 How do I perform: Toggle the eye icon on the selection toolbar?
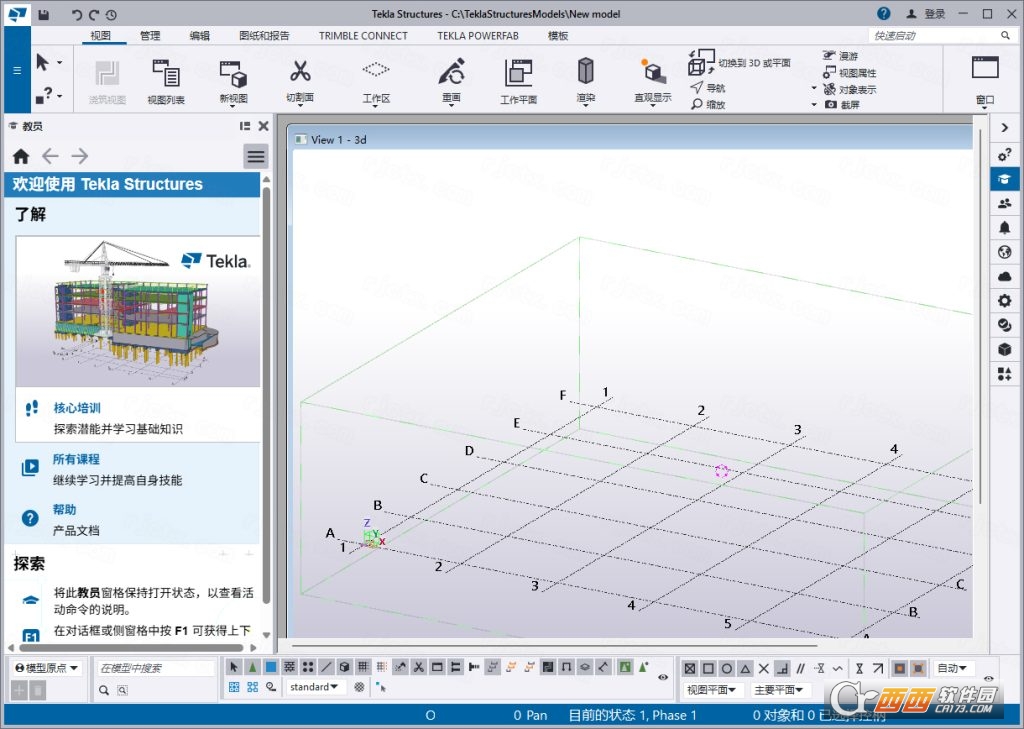[x=663, y=677]
